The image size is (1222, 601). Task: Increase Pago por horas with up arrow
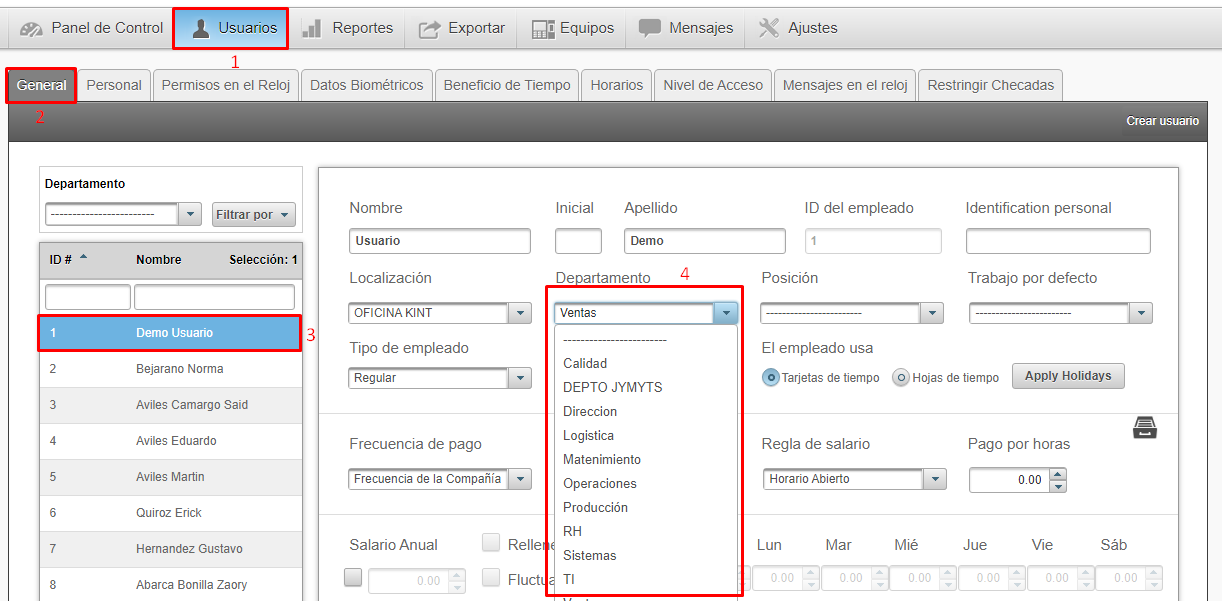click(x=1058, y=474)
